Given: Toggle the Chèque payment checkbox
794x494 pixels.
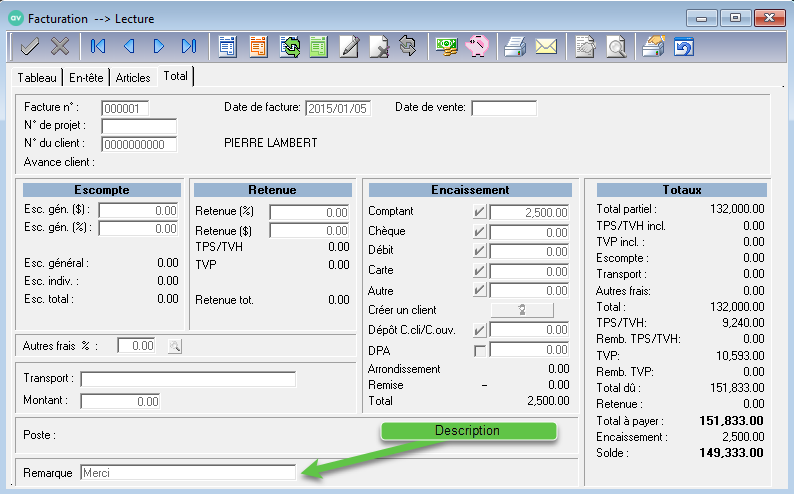Looking at the screenshot, I should [x=480, y=232].
